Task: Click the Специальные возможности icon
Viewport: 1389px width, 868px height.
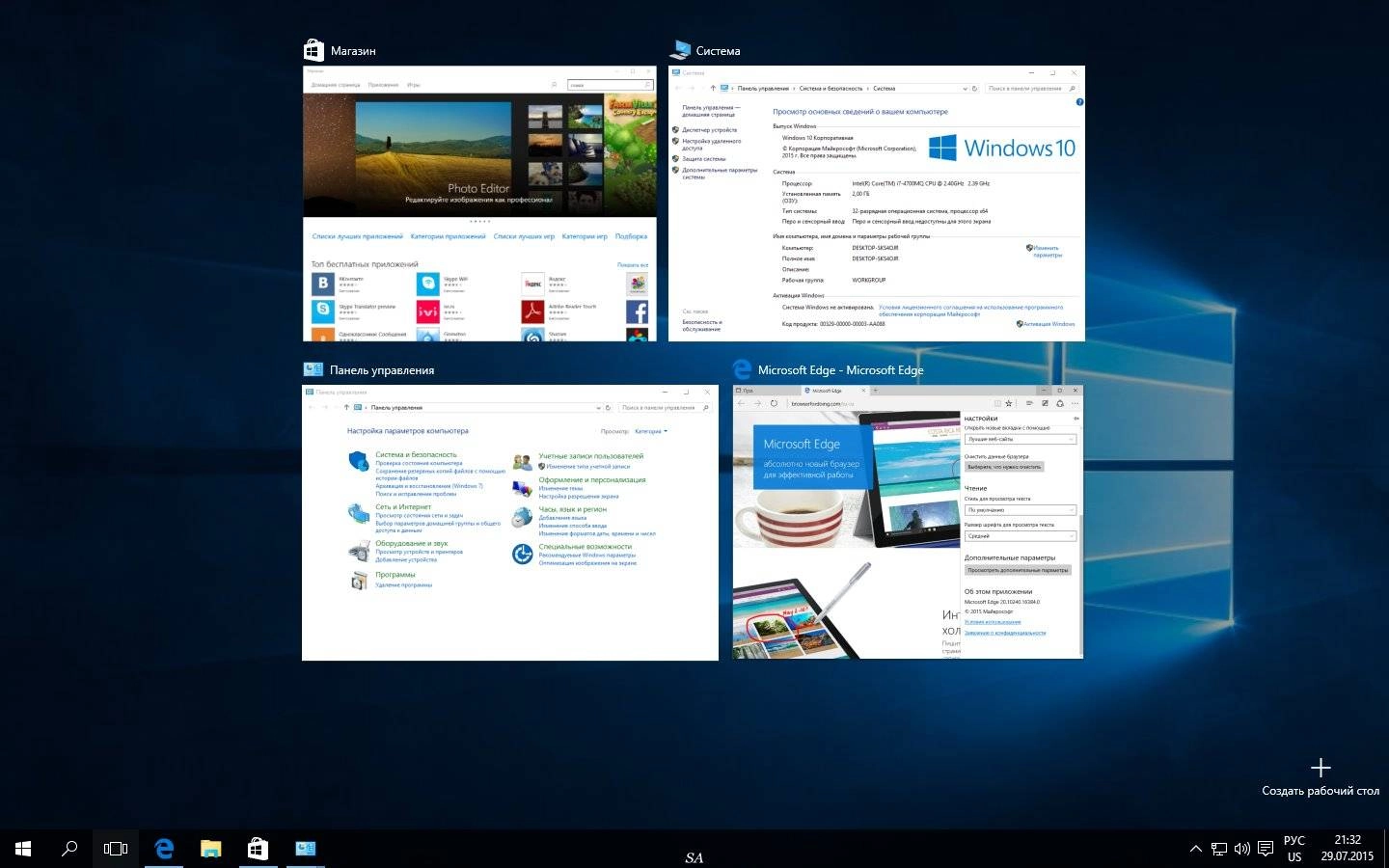Action: [x=522, y=554]
